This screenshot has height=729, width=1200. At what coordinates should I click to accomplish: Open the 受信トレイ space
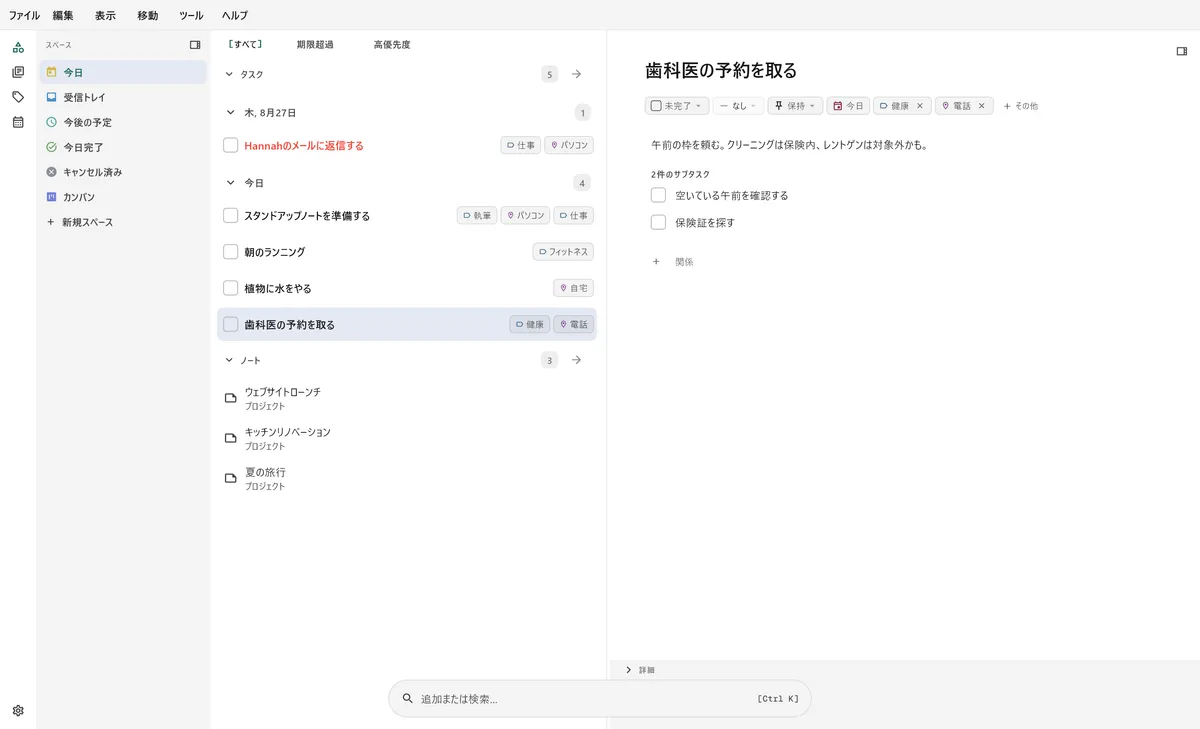click(x=124, y=97)
